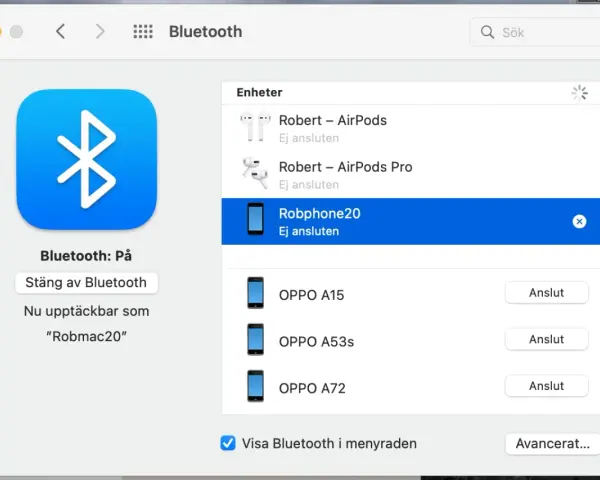Select the Robert – AirPods row
This screenshot has height=480, width=600.
[x=411, y=128]
